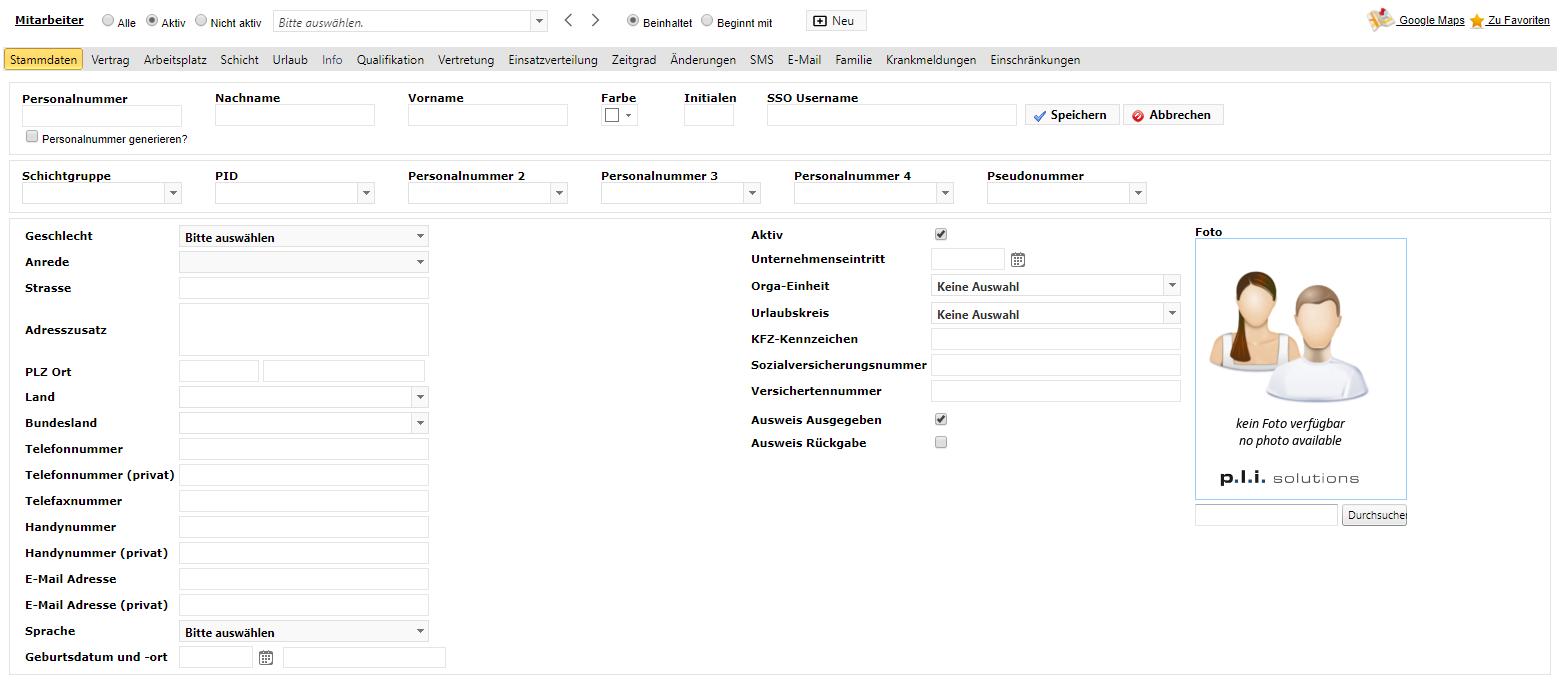
Task: Open the Geschlecht dropdown
Action: [304, 237]
